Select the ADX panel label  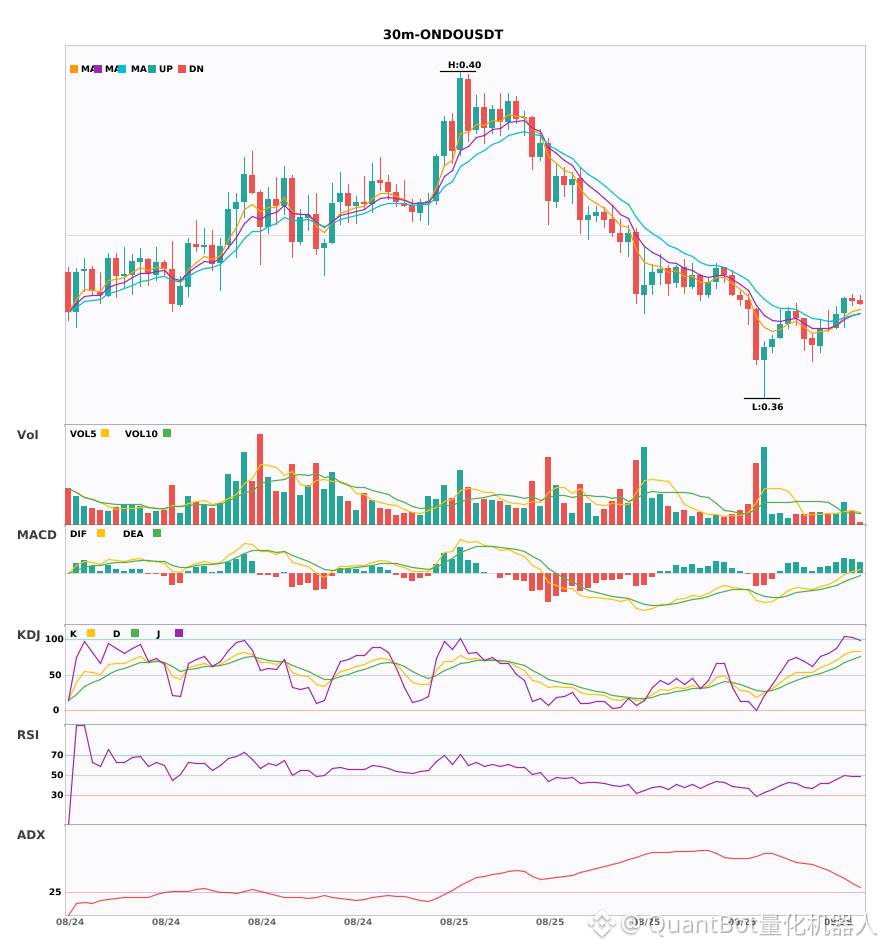tap(31, 835)
